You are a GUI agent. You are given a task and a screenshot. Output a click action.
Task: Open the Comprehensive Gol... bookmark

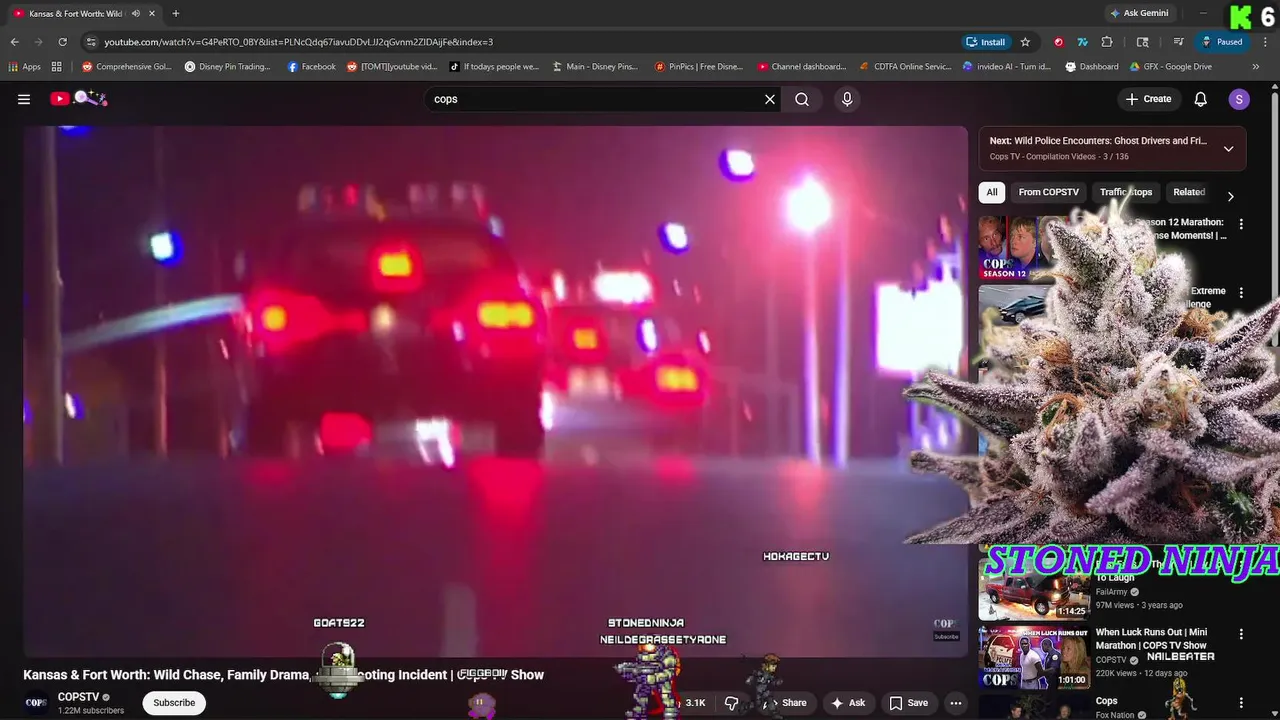126,67
